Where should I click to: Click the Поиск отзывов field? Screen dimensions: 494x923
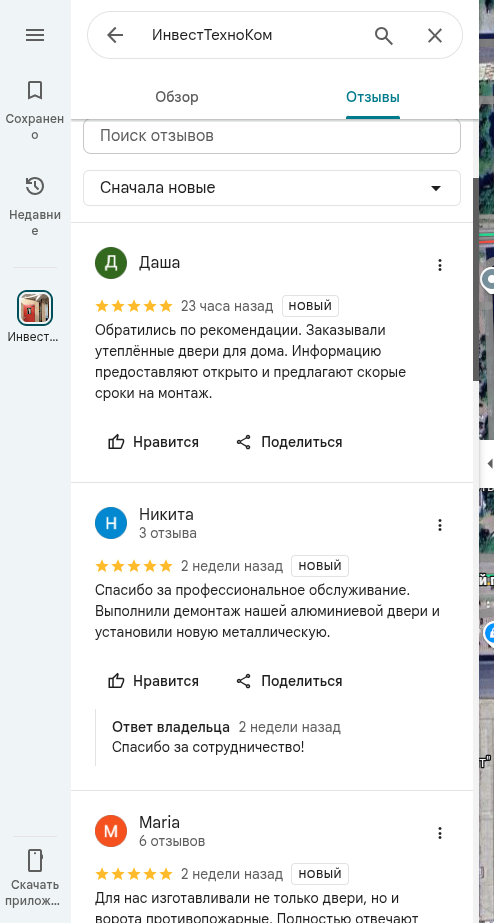click(x=272, y=136)
